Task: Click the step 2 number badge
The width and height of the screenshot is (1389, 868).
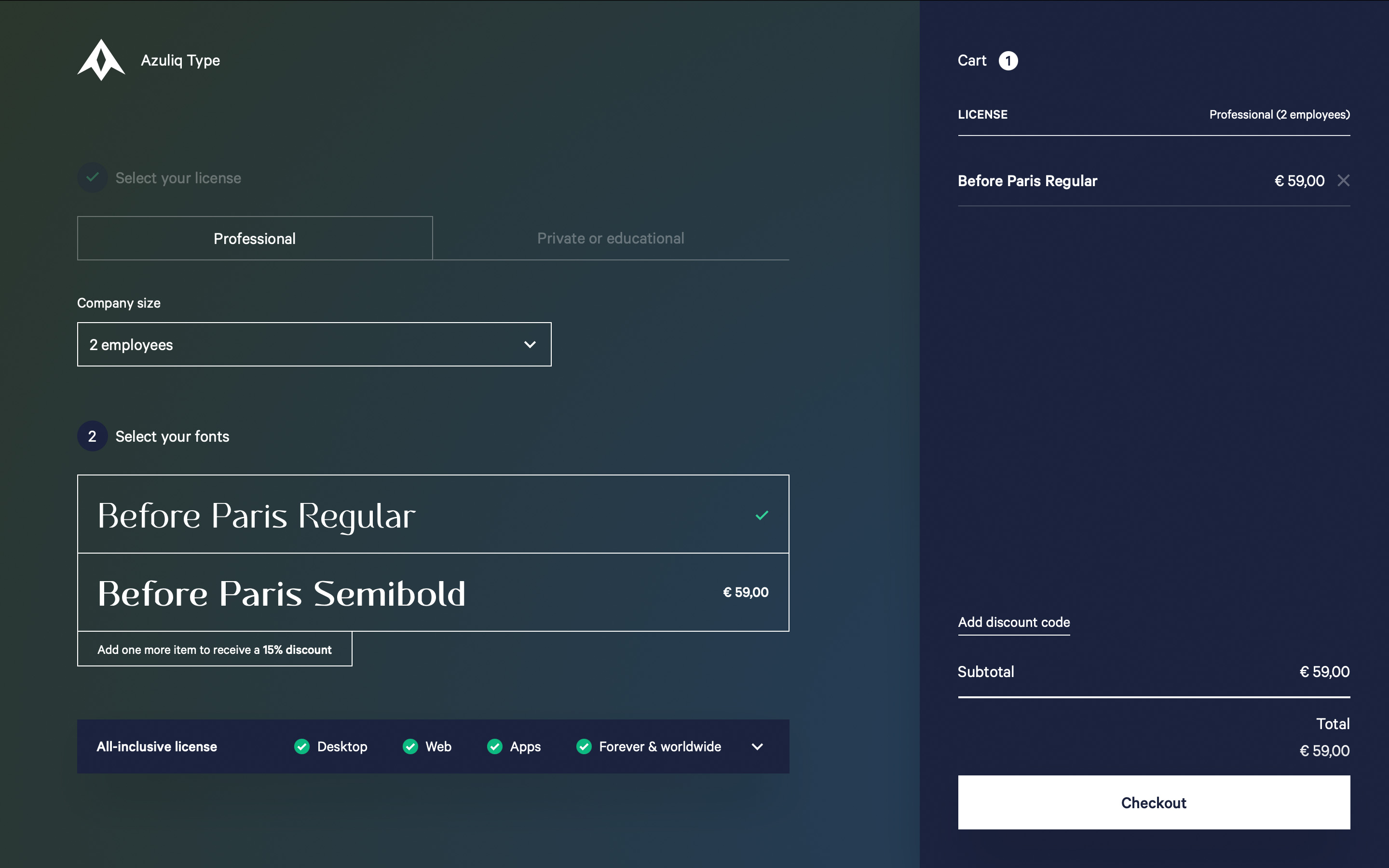Action: [92, 436]
